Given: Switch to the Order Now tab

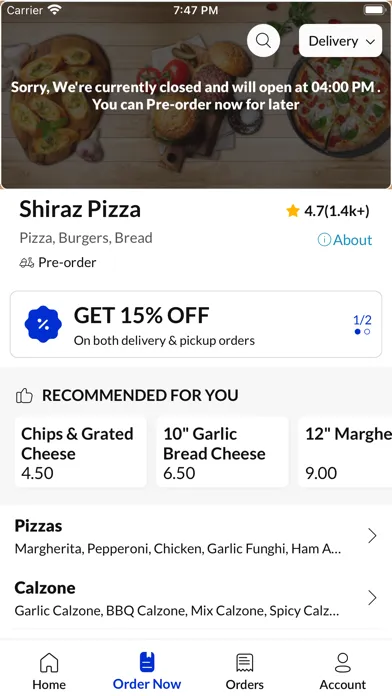Looking at the screenshot, I should click(x=147, y=671).
